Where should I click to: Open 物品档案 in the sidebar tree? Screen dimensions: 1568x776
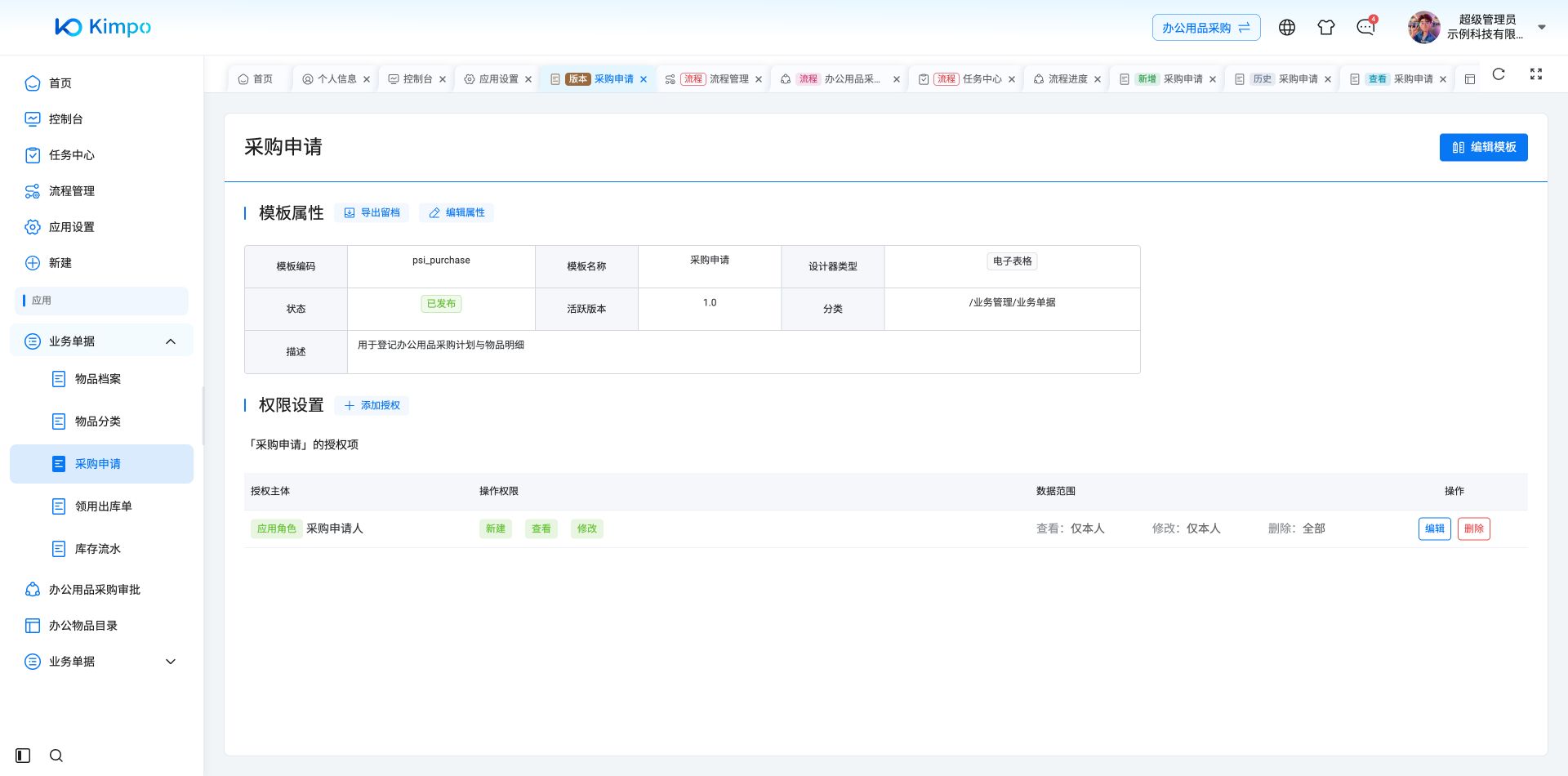pos(101,379)
